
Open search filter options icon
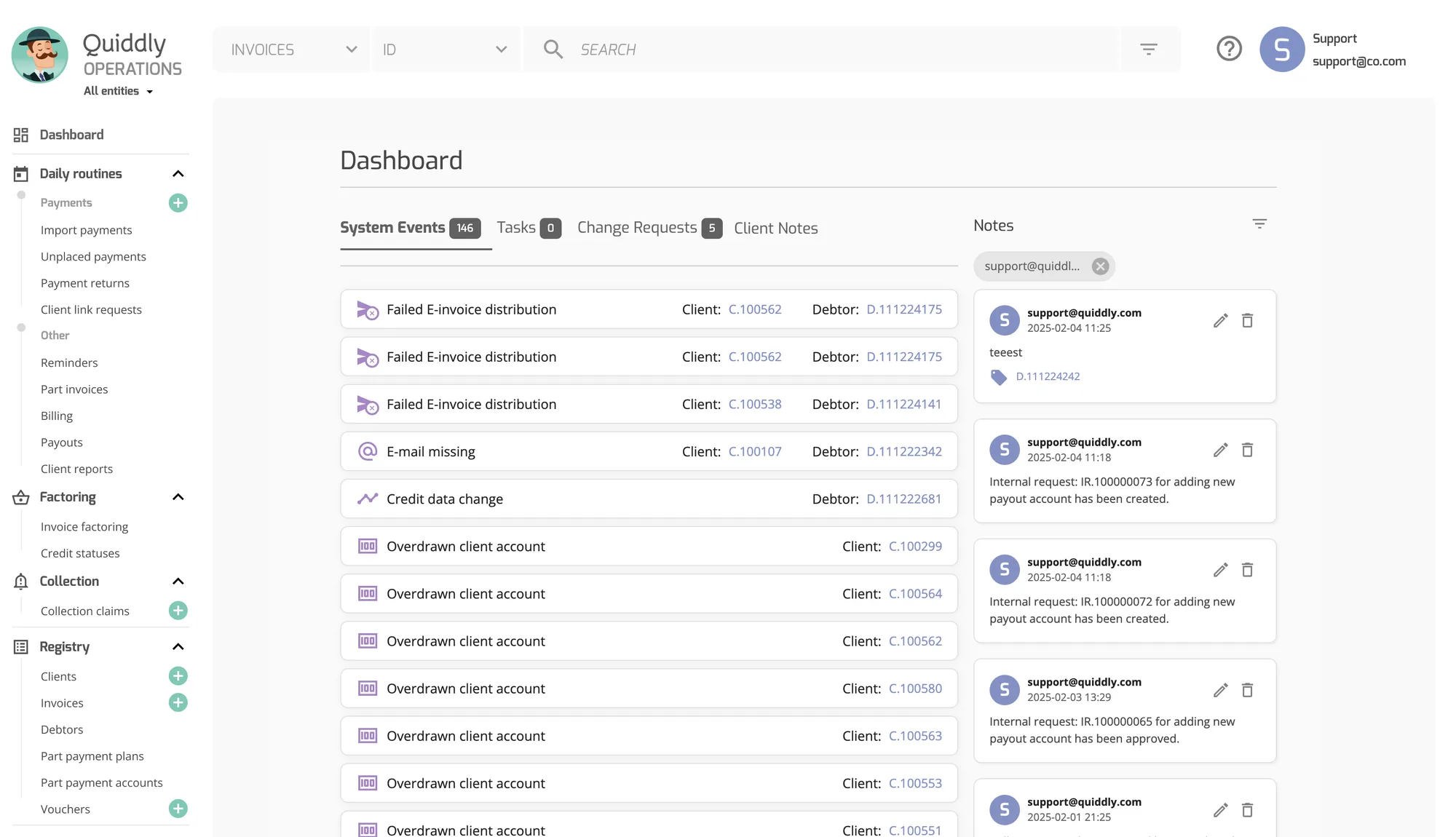pyautogui.click(x=1149, y=49)
